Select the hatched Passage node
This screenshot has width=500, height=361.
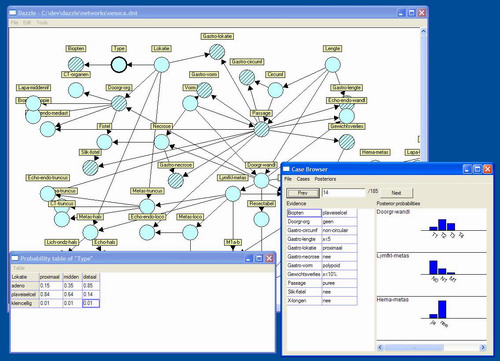click(x=262, y=129)
